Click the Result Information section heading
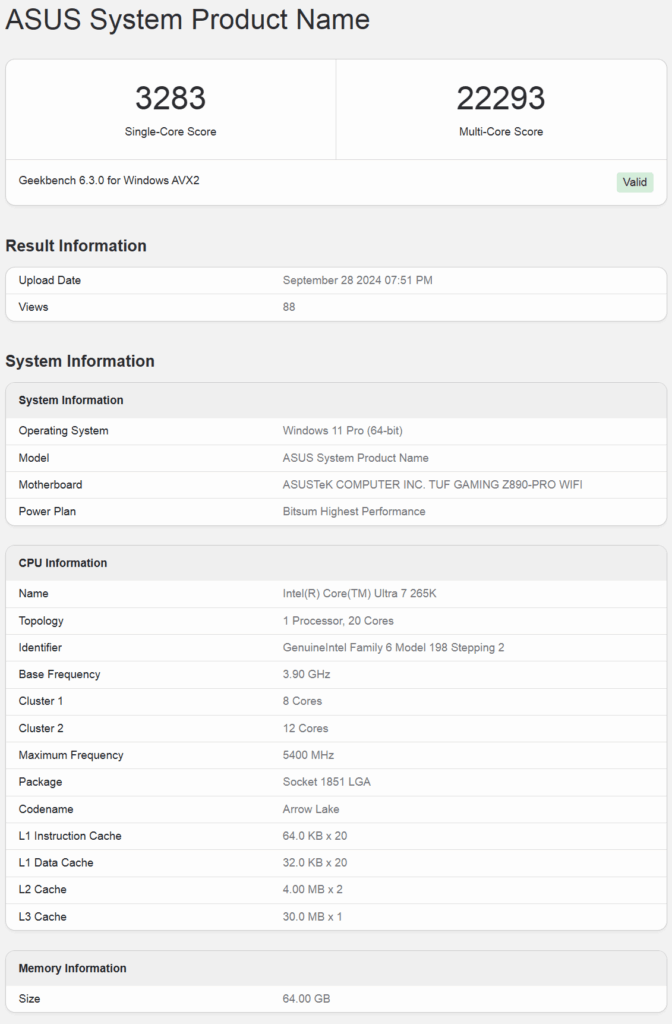The height and width of the screenshot is (1024, 672). click(76, 246)
